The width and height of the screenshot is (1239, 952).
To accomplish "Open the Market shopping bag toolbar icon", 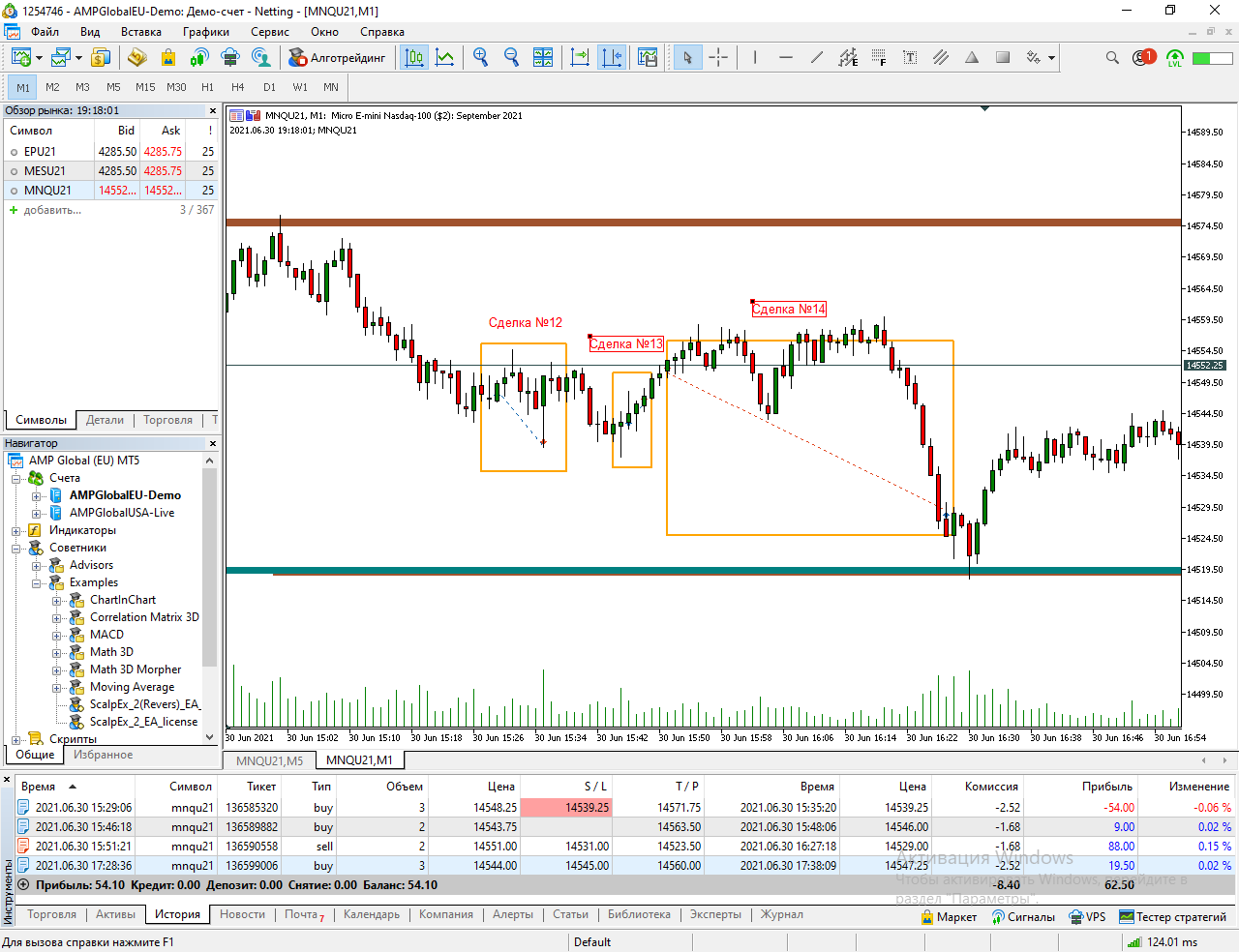I will click(x=168, y=58).
